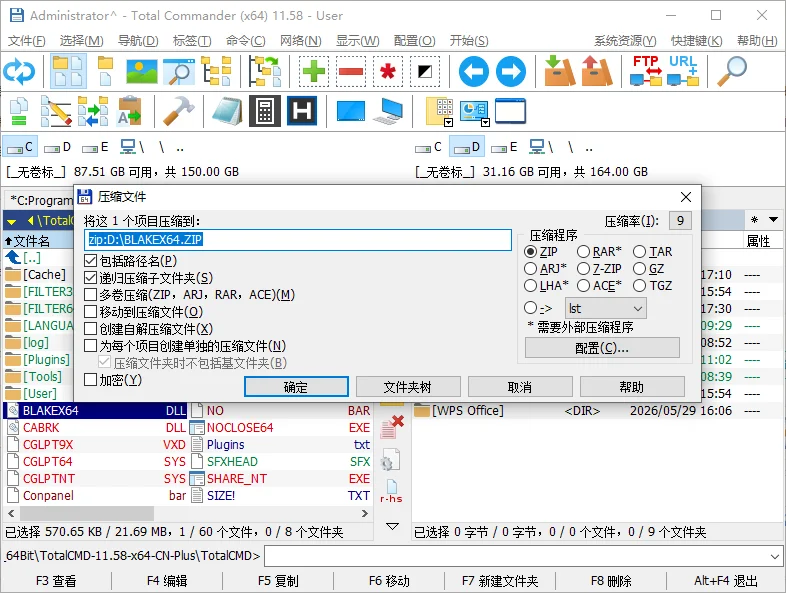Click the green plus select group icon
Viewport: 786px width, 593px height.
[314, 72]
